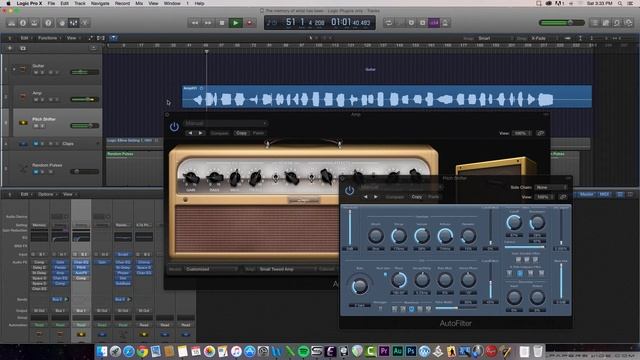Open the Amp window View size dropdown
Viewport: 640px width, 360px height.
522,133
